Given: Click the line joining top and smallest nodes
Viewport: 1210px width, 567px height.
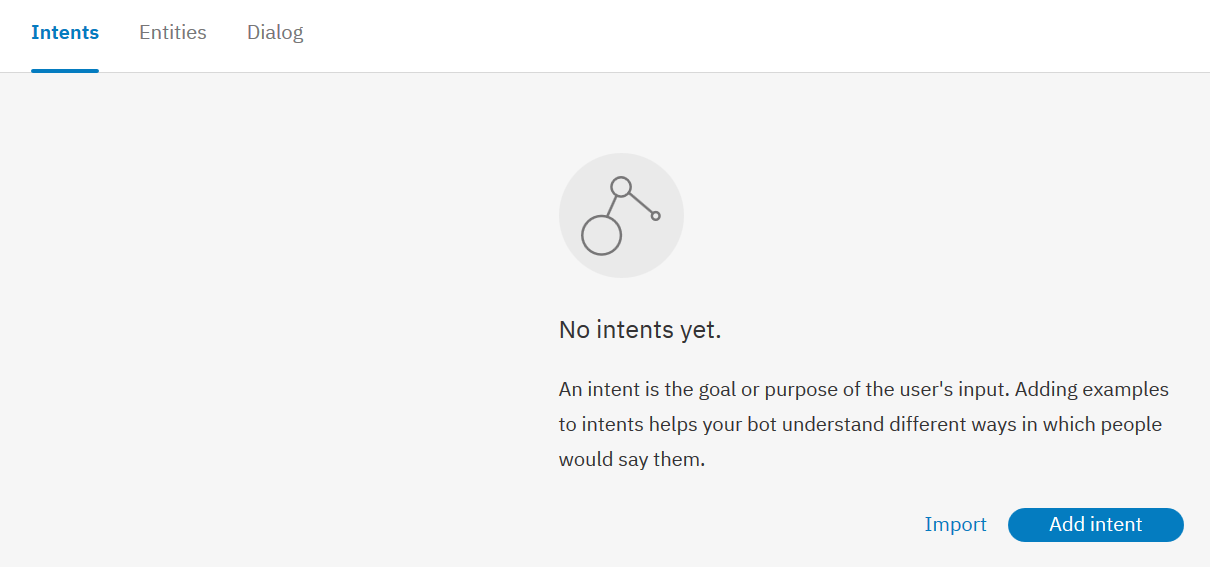Looking at the screenshot, I should 640,202.
